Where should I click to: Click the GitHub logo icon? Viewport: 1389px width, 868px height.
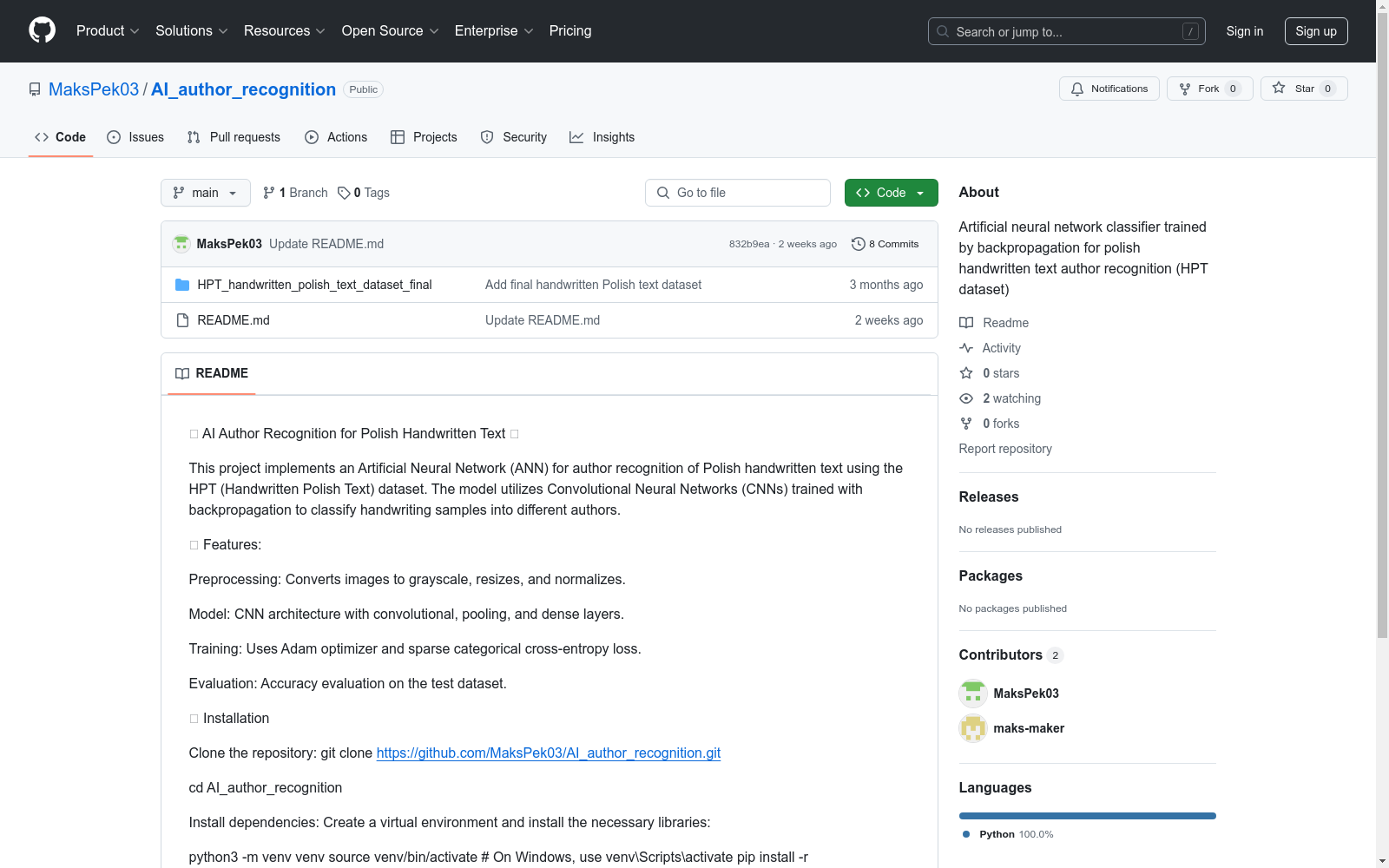(x=42, y=30)
